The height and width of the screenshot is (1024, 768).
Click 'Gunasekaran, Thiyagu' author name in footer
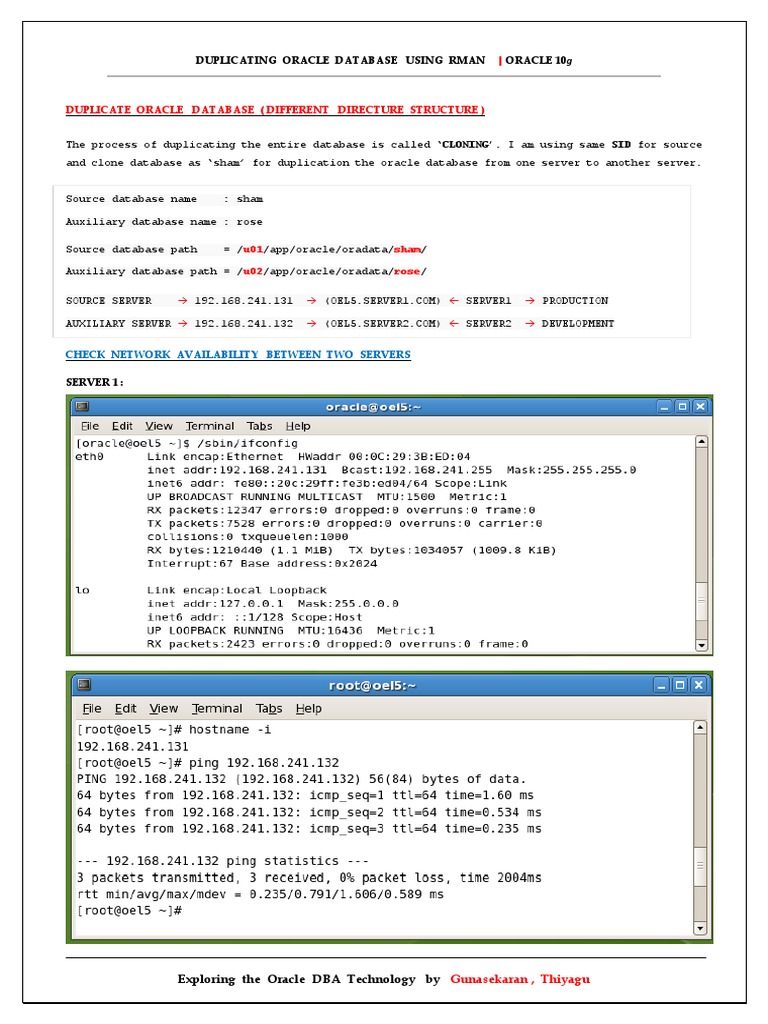click(x=520, y=979)
